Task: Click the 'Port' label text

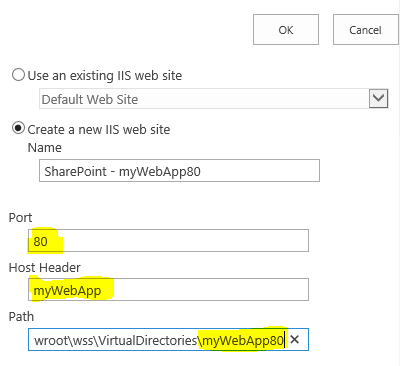Action: tap(20, 218)
